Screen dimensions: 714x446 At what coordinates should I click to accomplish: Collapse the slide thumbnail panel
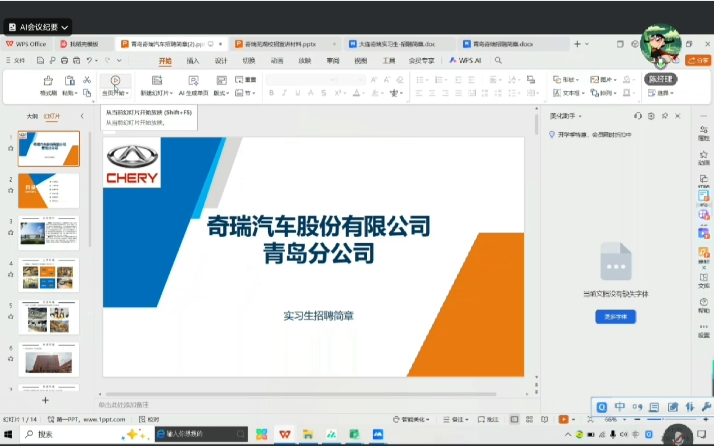[x=82, y=116]
